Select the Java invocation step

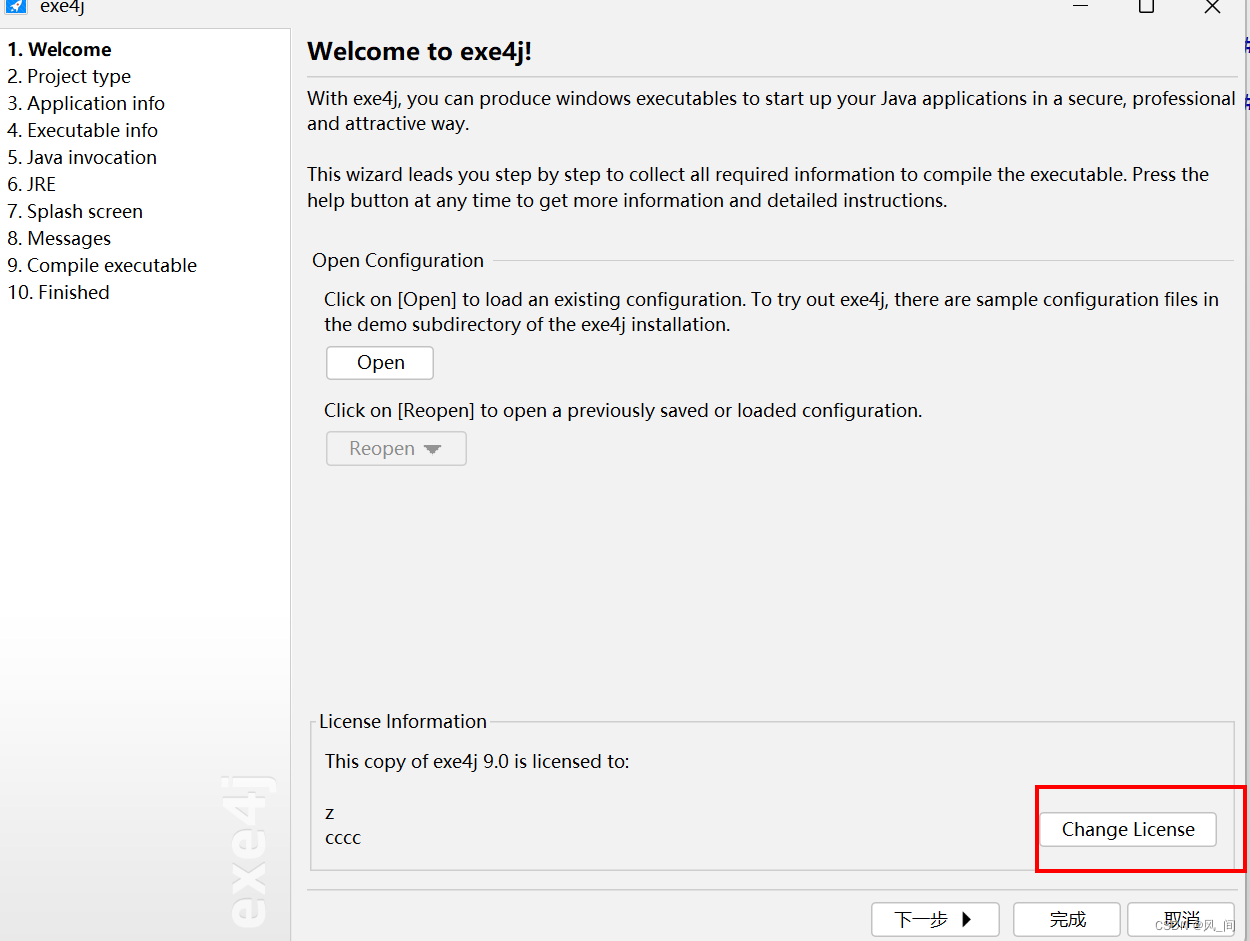tap(82, 157)
